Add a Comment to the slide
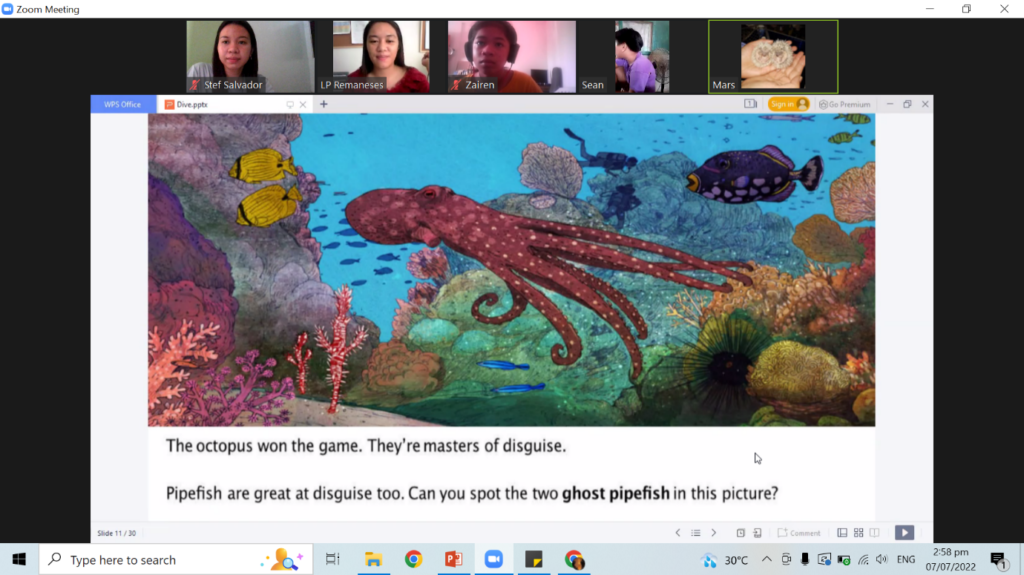Viewport: 1024px width, 575px height. (x=799, y=533)
